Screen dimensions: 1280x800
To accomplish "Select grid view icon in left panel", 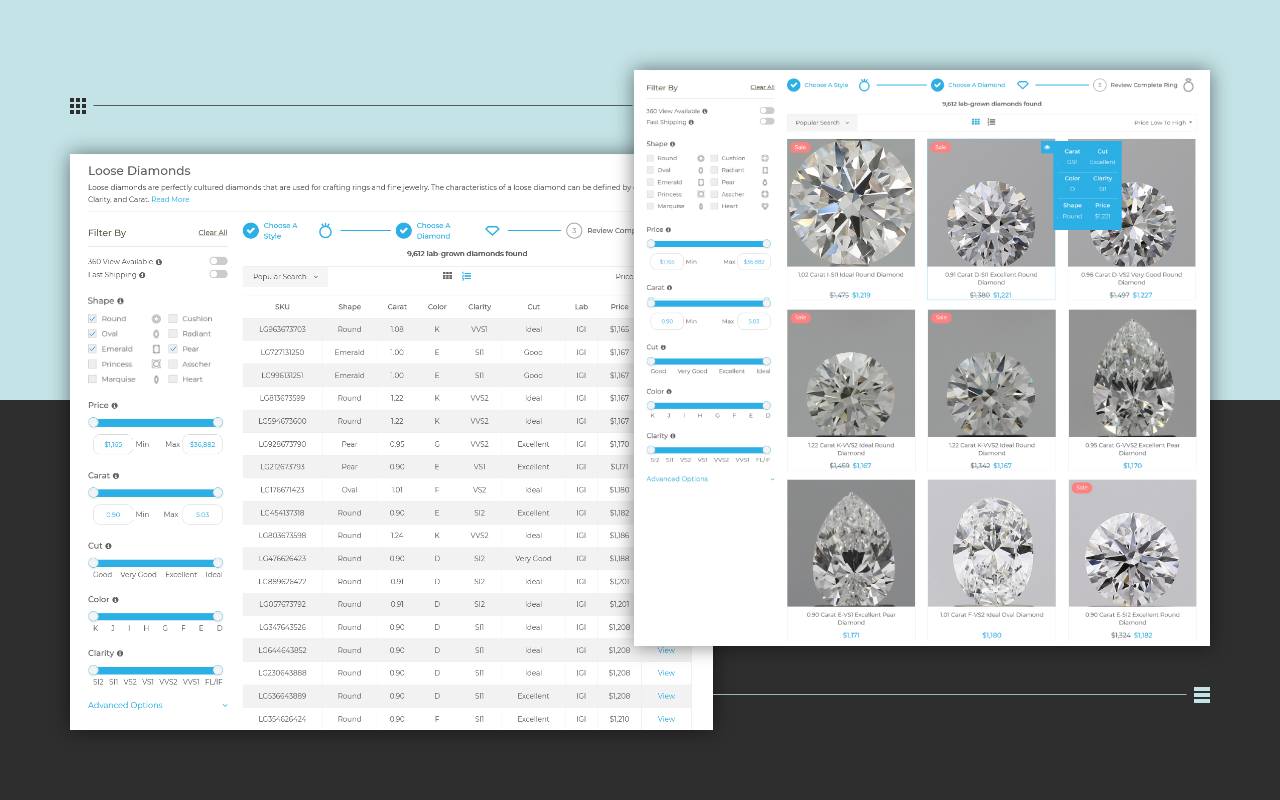I will (448, 276).
